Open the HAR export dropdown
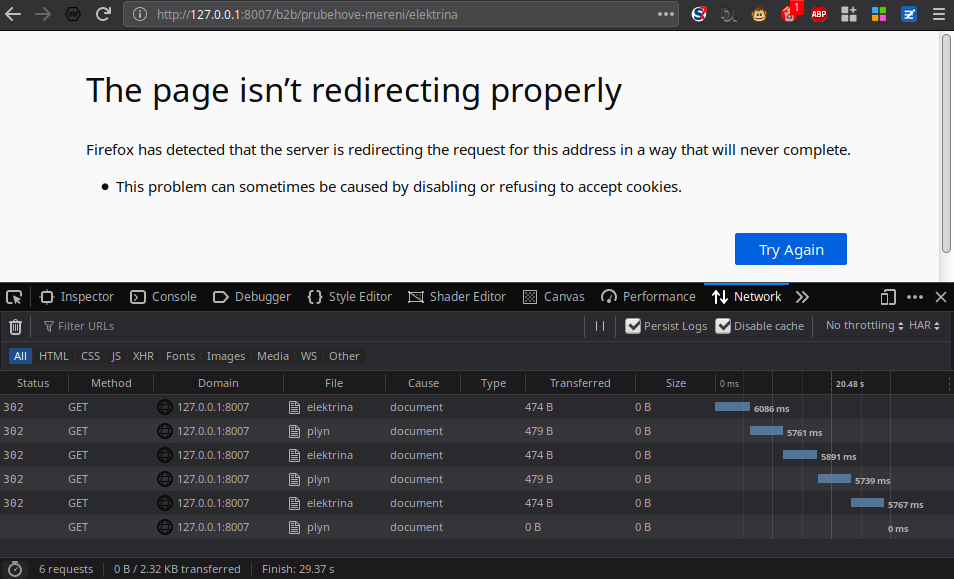 click(924, 326)
